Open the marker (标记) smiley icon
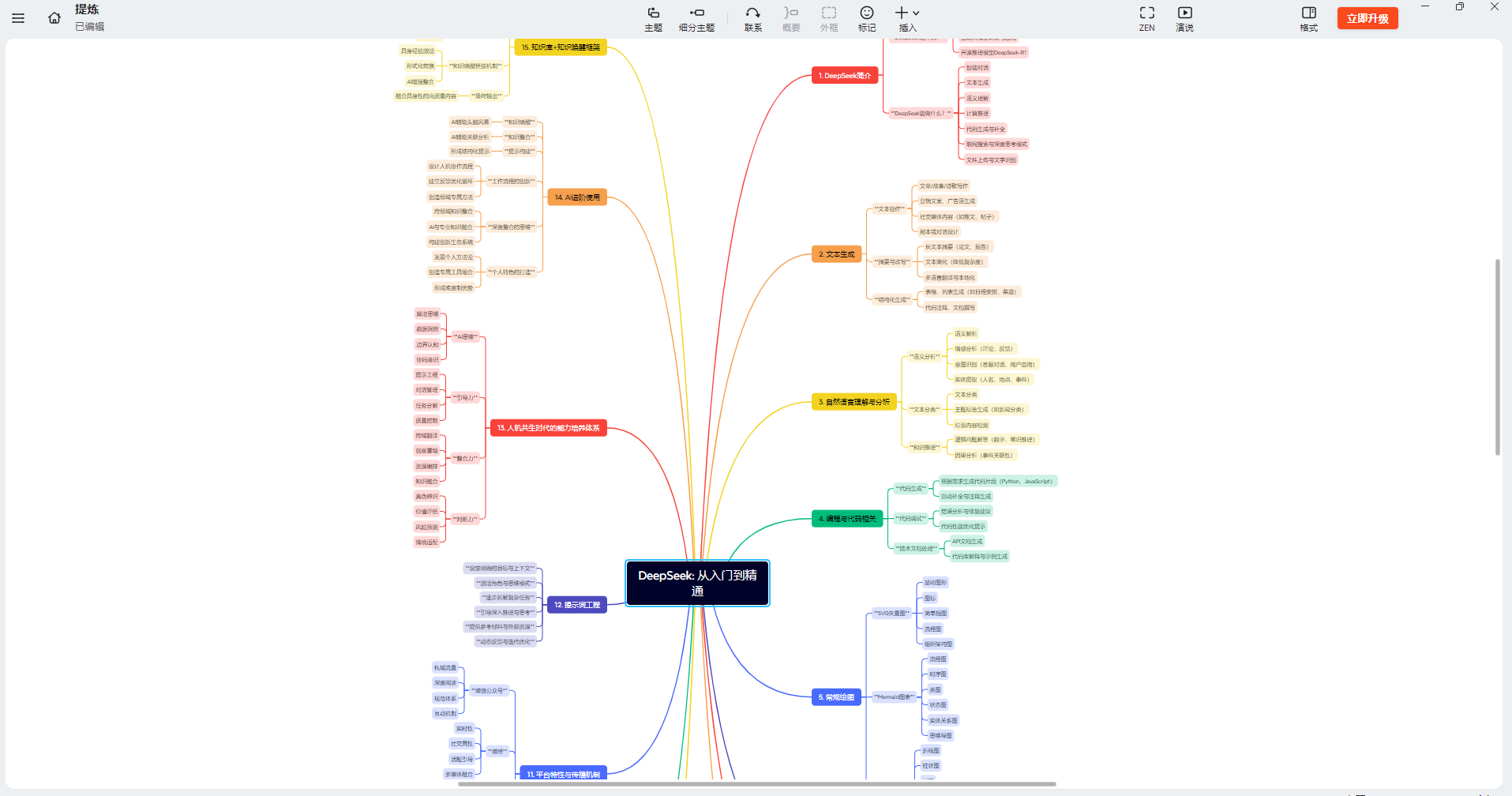This screenshot has width=1512, height=796. (x=867, y=19)
